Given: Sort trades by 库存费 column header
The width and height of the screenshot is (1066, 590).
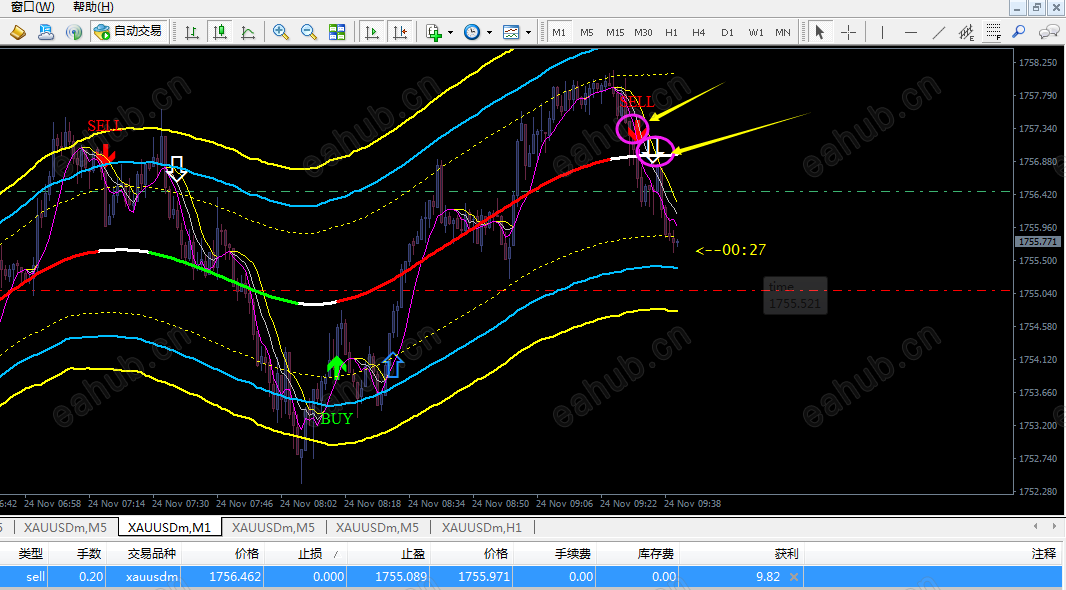Looking at the screenshot, I should tap(655, 554).
